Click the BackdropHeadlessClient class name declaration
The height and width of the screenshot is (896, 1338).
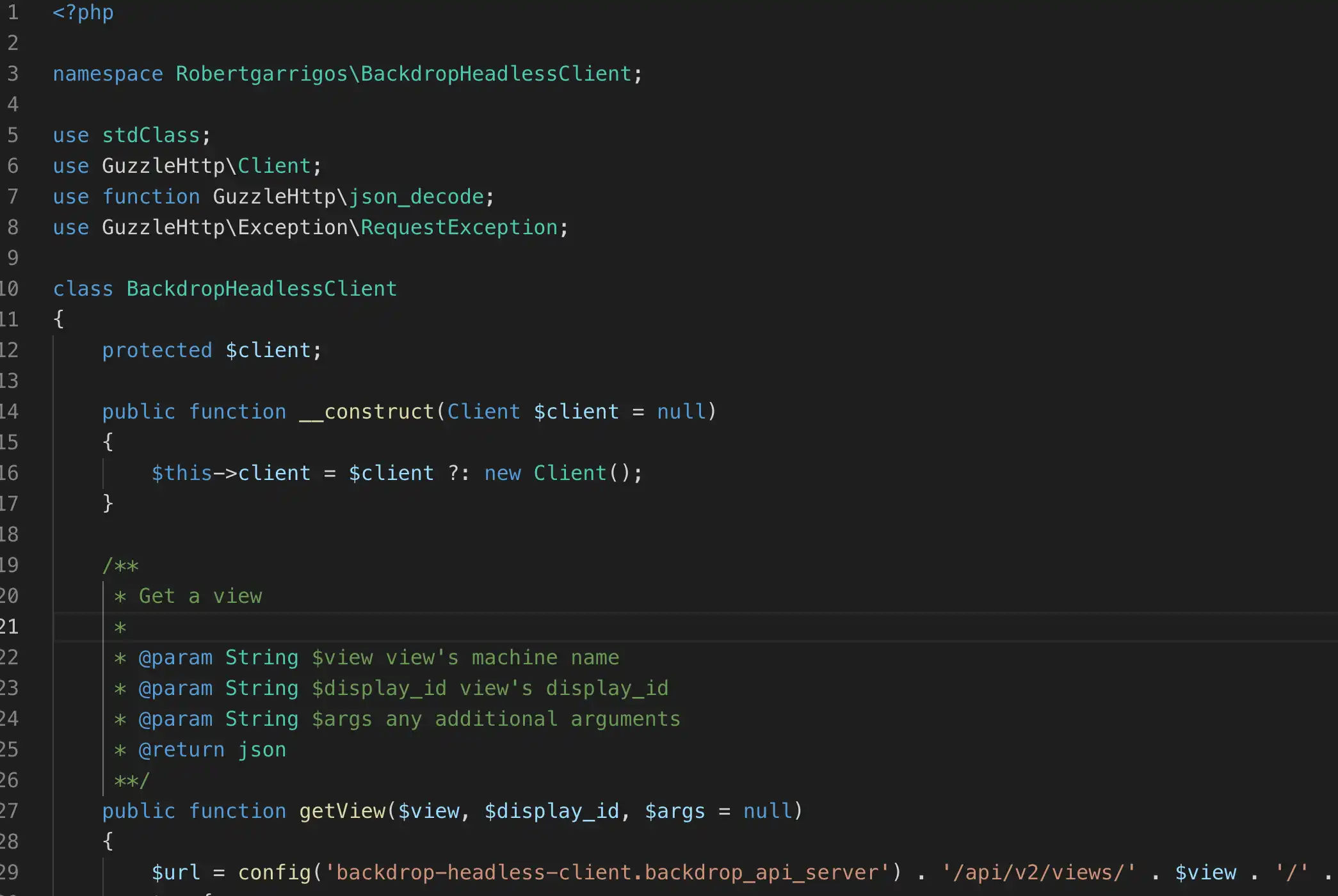pyautogui.click(x=261, y=289)
